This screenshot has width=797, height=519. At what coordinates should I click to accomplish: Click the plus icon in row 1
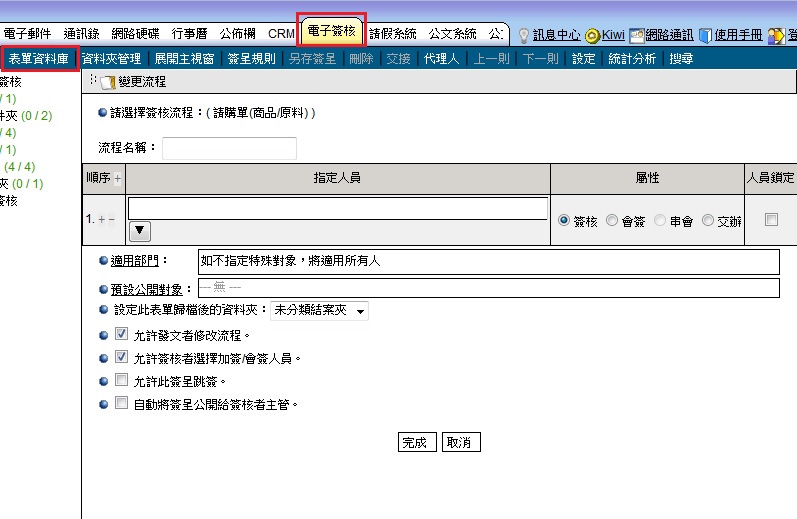100,219
